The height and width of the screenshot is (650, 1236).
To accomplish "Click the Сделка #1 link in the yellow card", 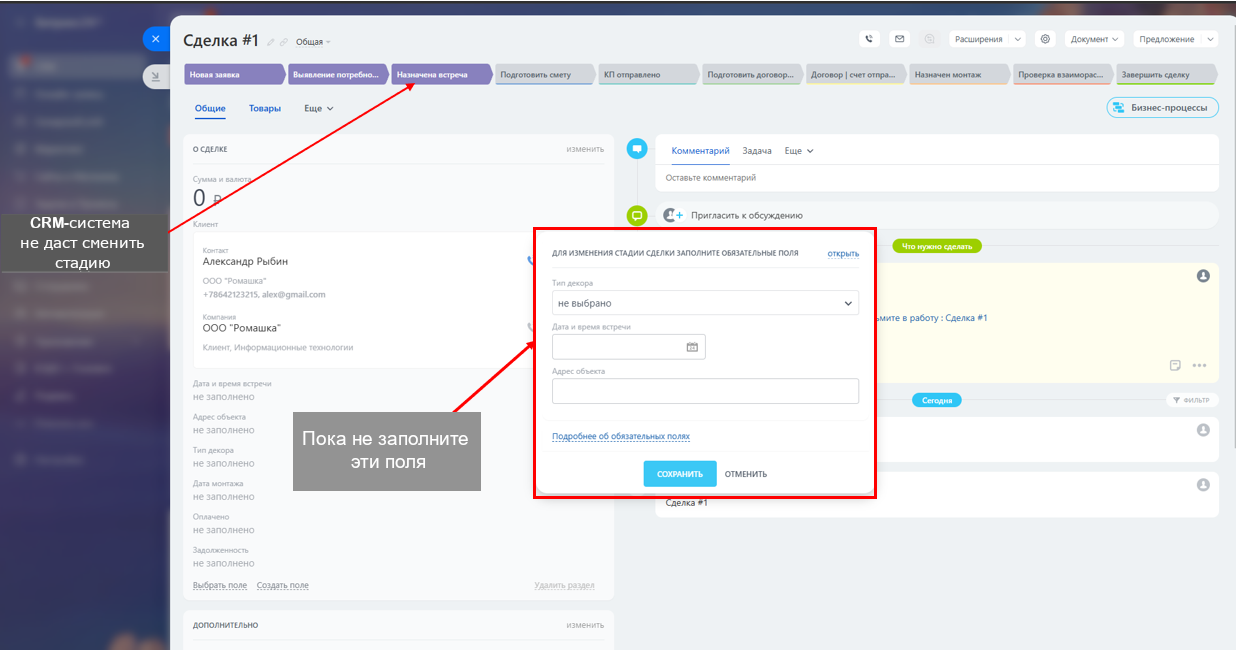I will coord(967,318).
